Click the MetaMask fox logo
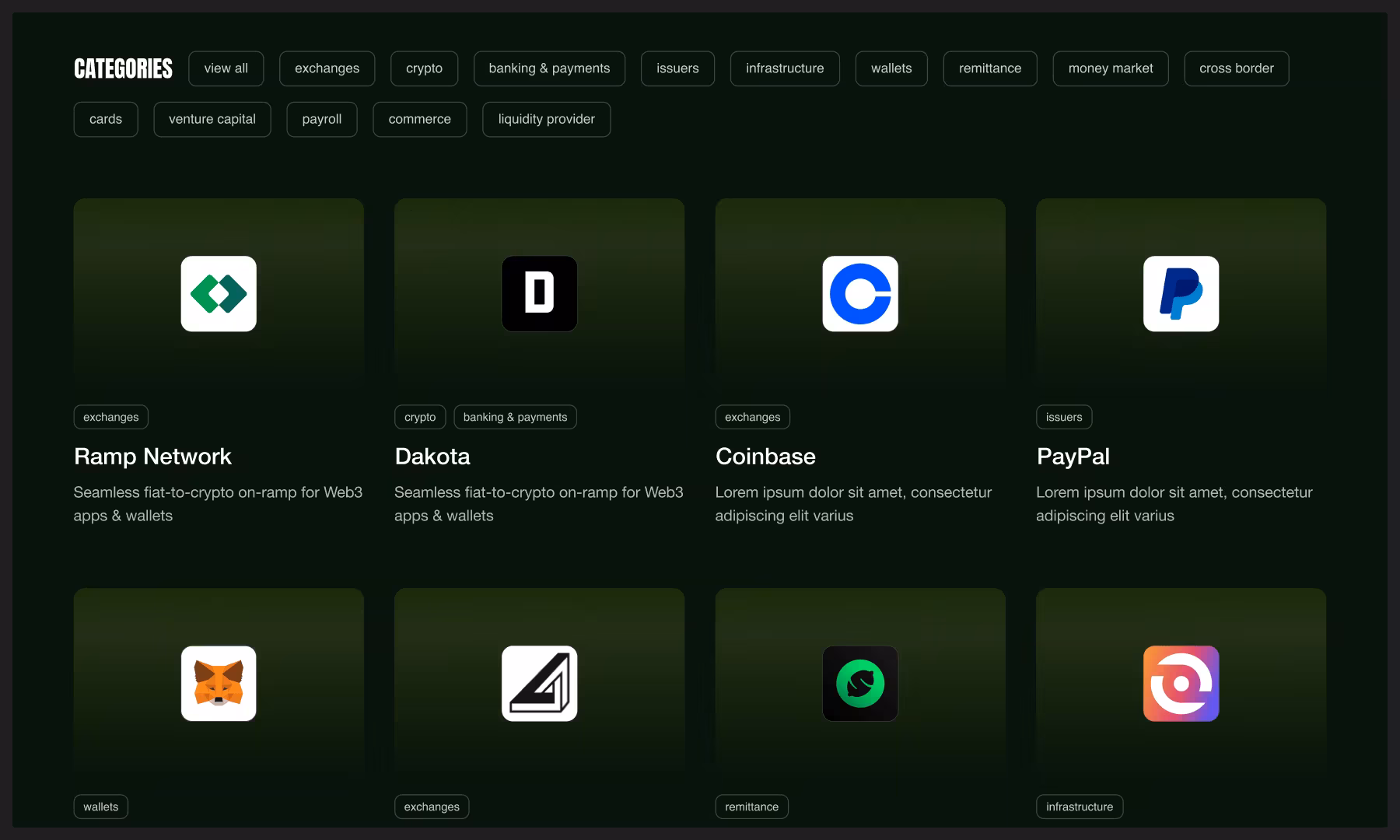The height and width of the screenshot is (840, 1400). [219, 684]
